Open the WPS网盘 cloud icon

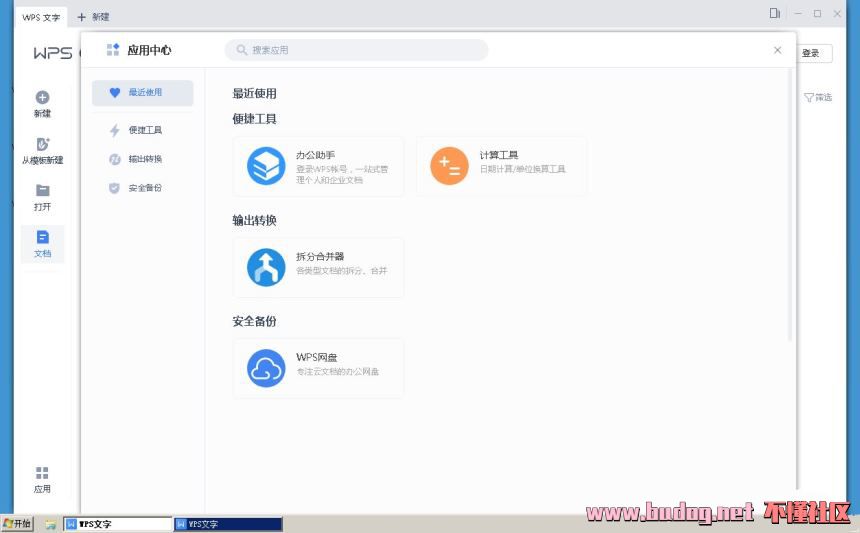(266, 368)
